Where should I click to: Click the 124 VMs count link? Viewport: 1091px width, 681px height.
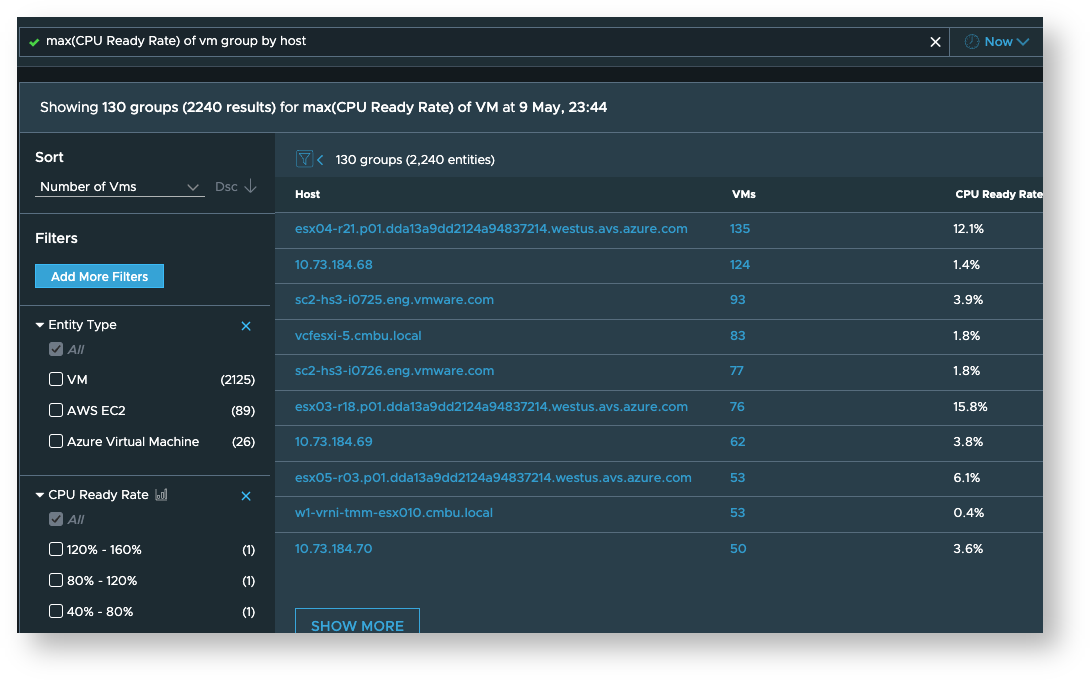740,265
